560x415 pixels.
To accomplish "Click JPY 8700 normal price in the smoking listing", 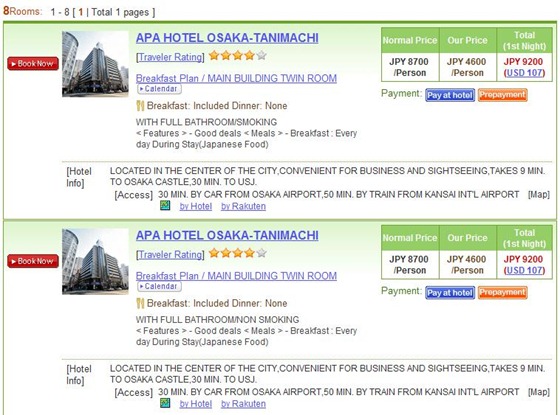I will pos(409,61).
